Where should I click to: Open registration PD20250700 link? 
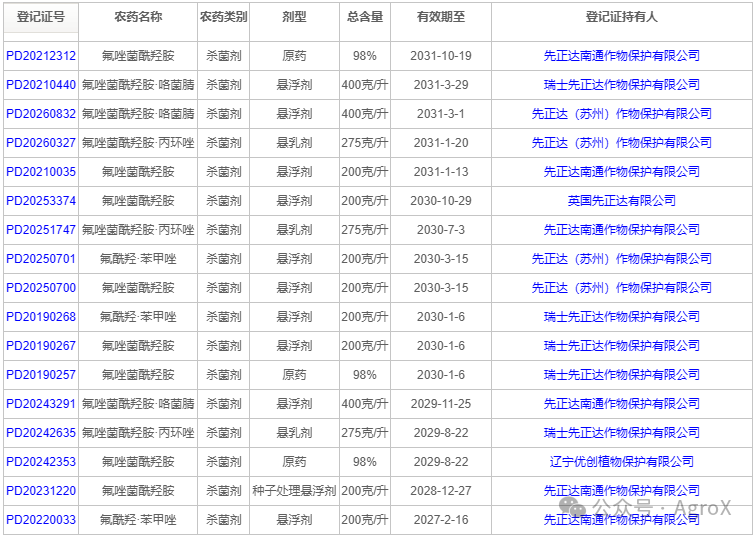point(41,288)
